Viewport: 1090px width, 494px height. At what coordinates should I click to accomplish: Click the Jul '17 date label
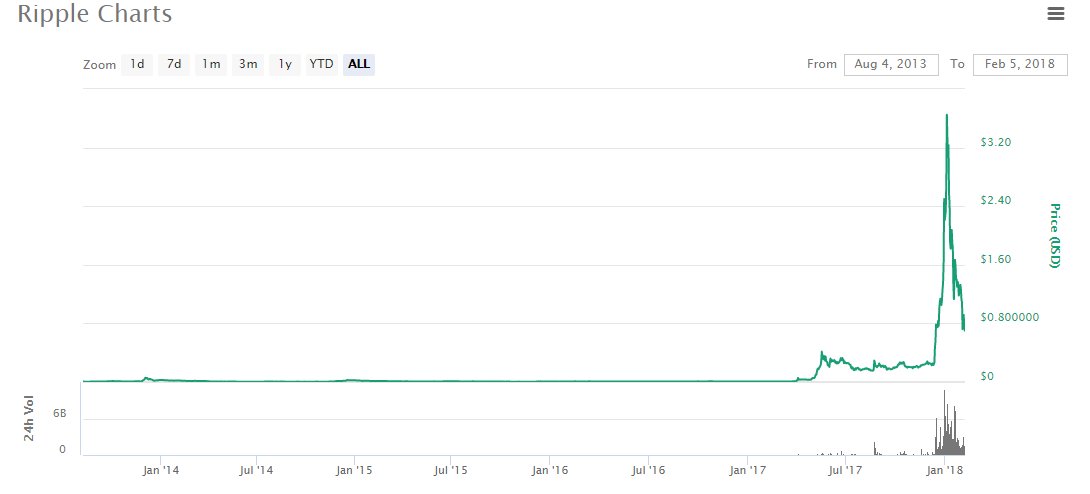click(845, 470)
